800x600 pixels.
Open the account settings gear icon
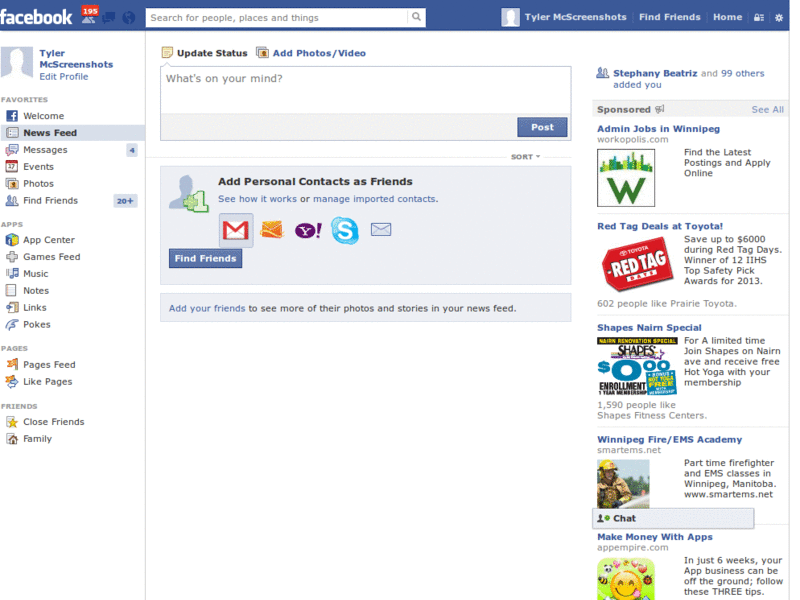coord(779,17)
